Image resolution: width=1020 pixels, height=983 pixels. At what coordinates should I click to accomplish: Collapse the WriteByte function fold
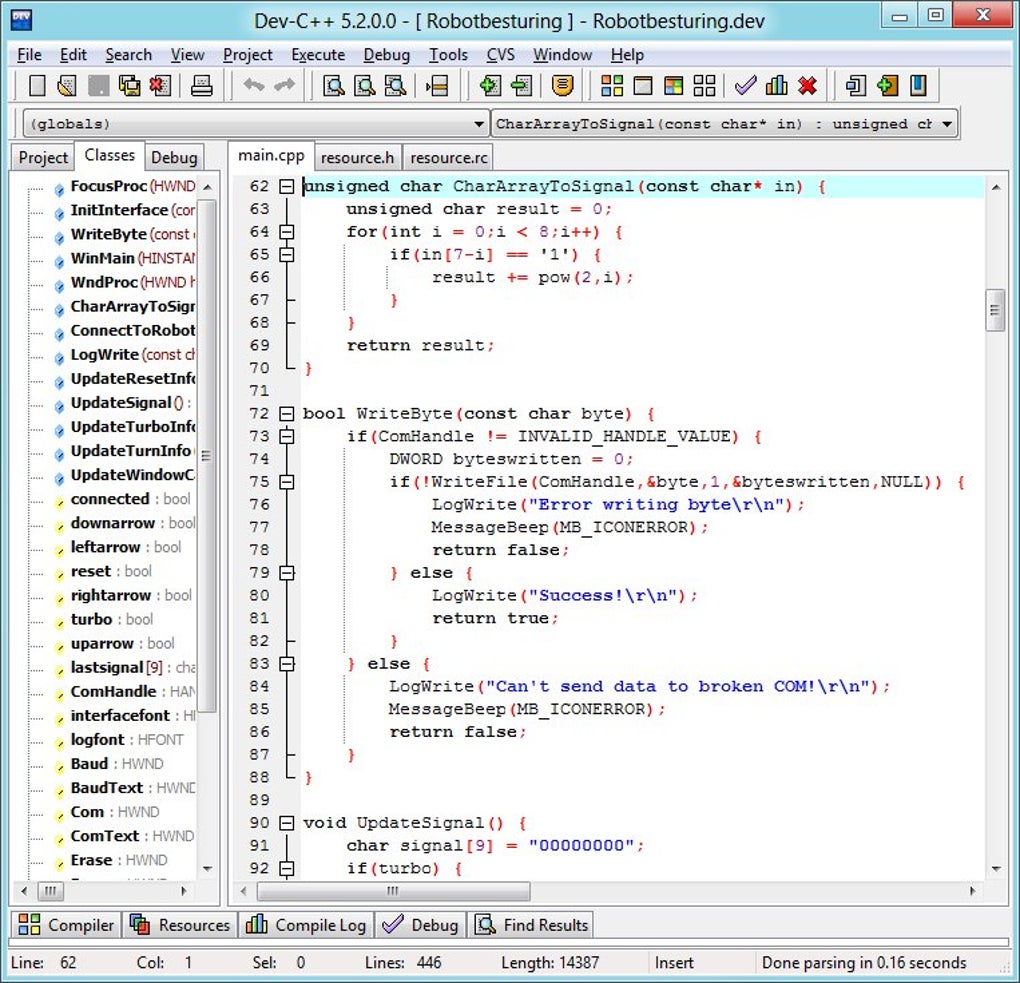[286, 413]
